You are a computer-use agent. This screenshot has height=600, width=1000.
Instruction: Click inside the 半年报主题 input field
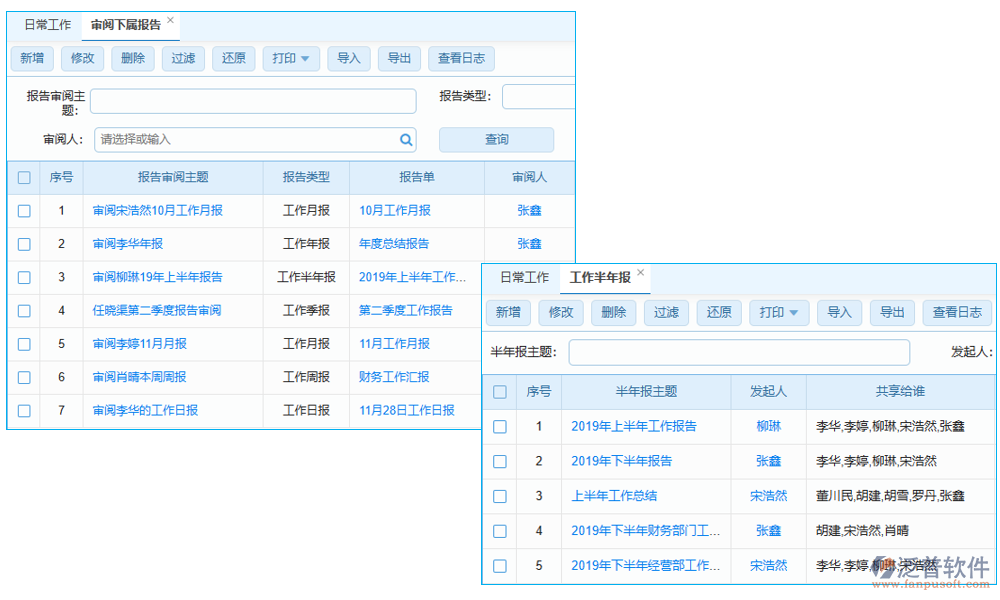click(740, 352)
